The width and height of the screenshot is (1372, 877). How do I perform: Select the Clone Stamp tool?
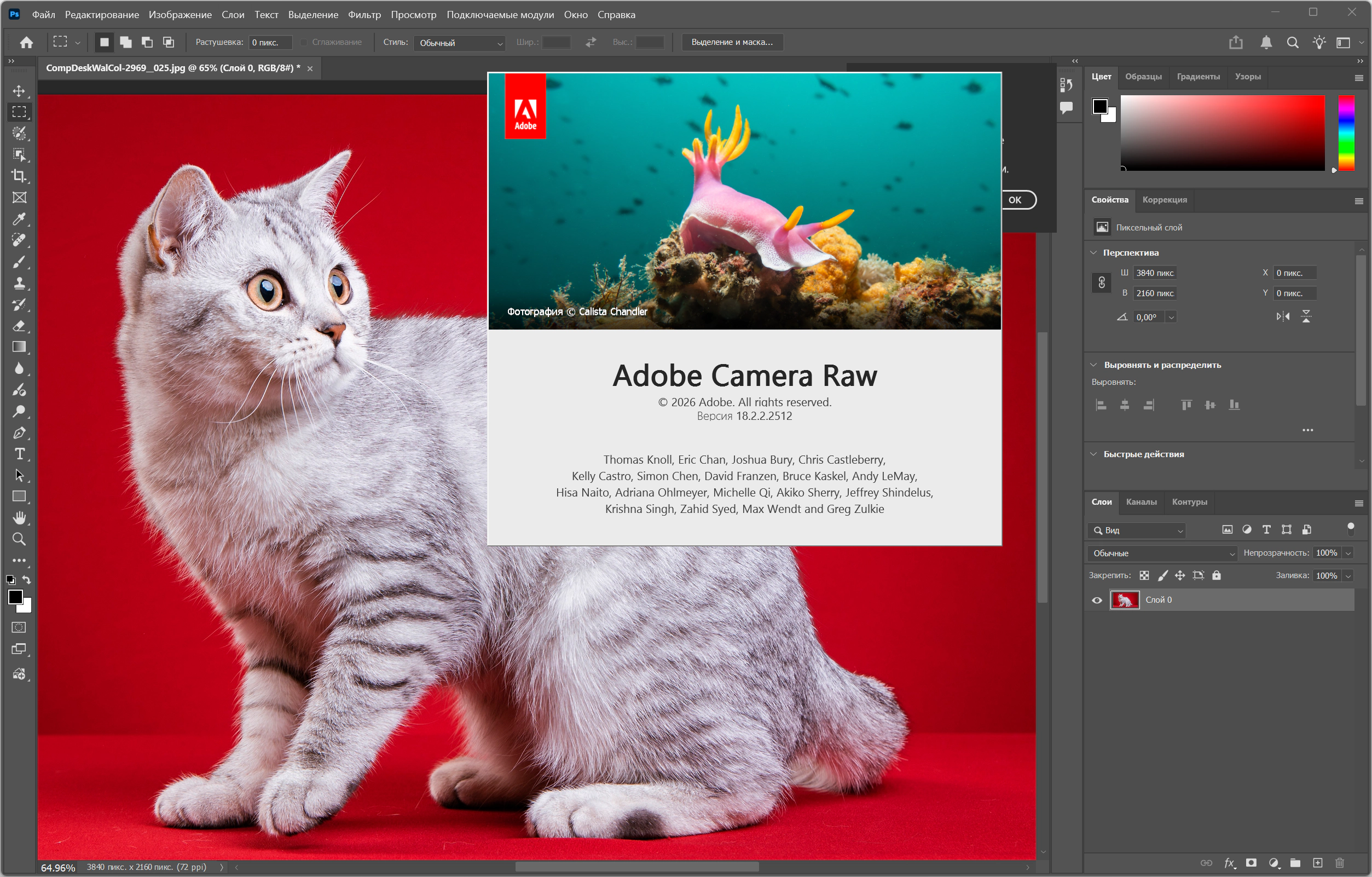pyautogui.click(x=19, y=283)
